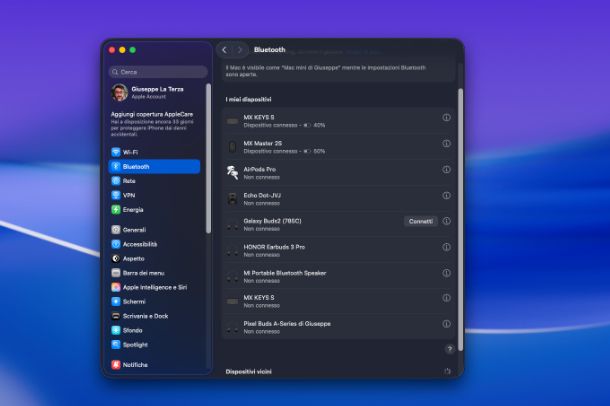Open Wi-Fi settings in sidebar

[x=154, y=152]
